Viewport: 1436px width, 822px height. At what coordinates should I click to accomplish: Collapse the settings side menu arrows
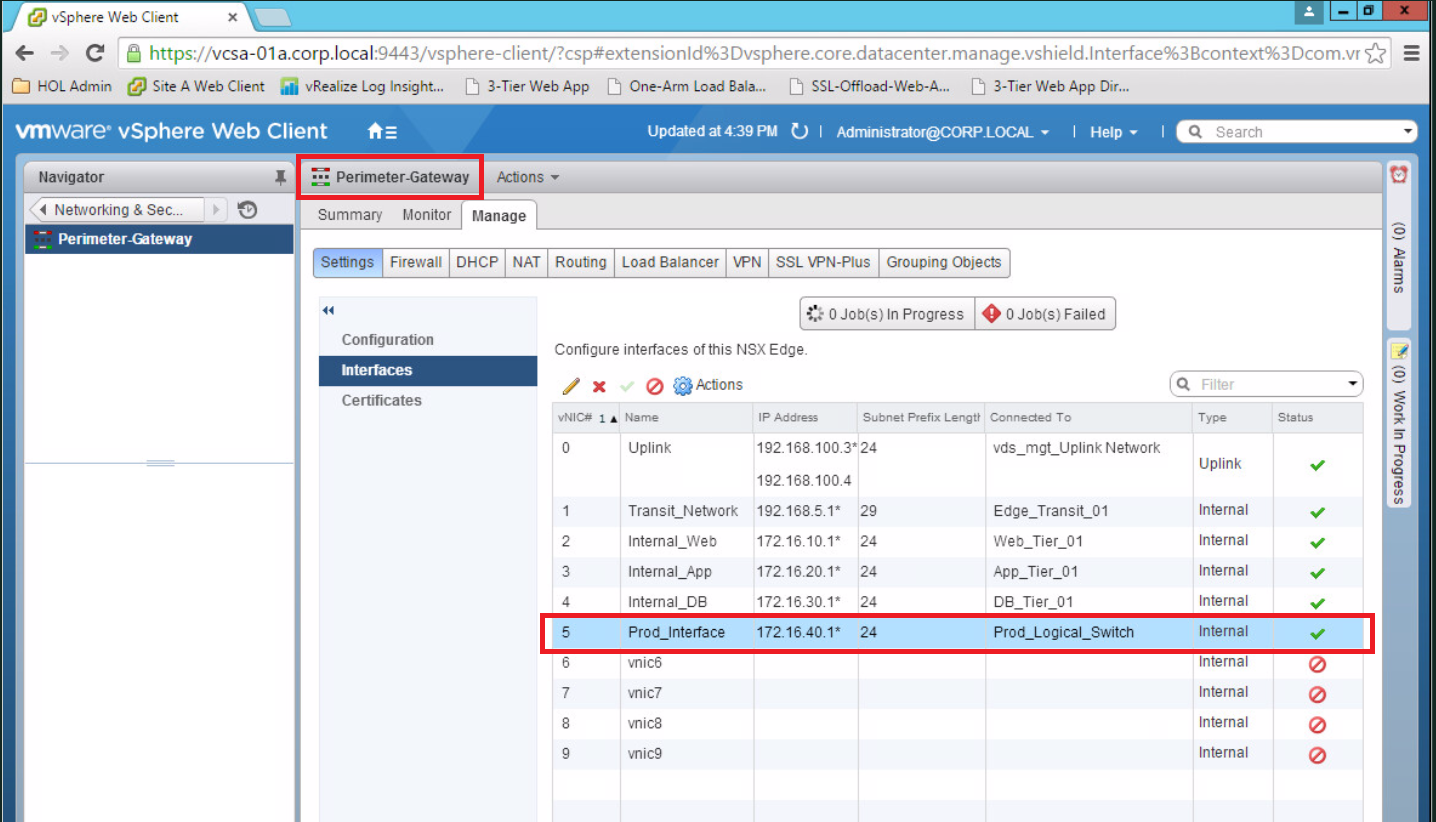328,311
